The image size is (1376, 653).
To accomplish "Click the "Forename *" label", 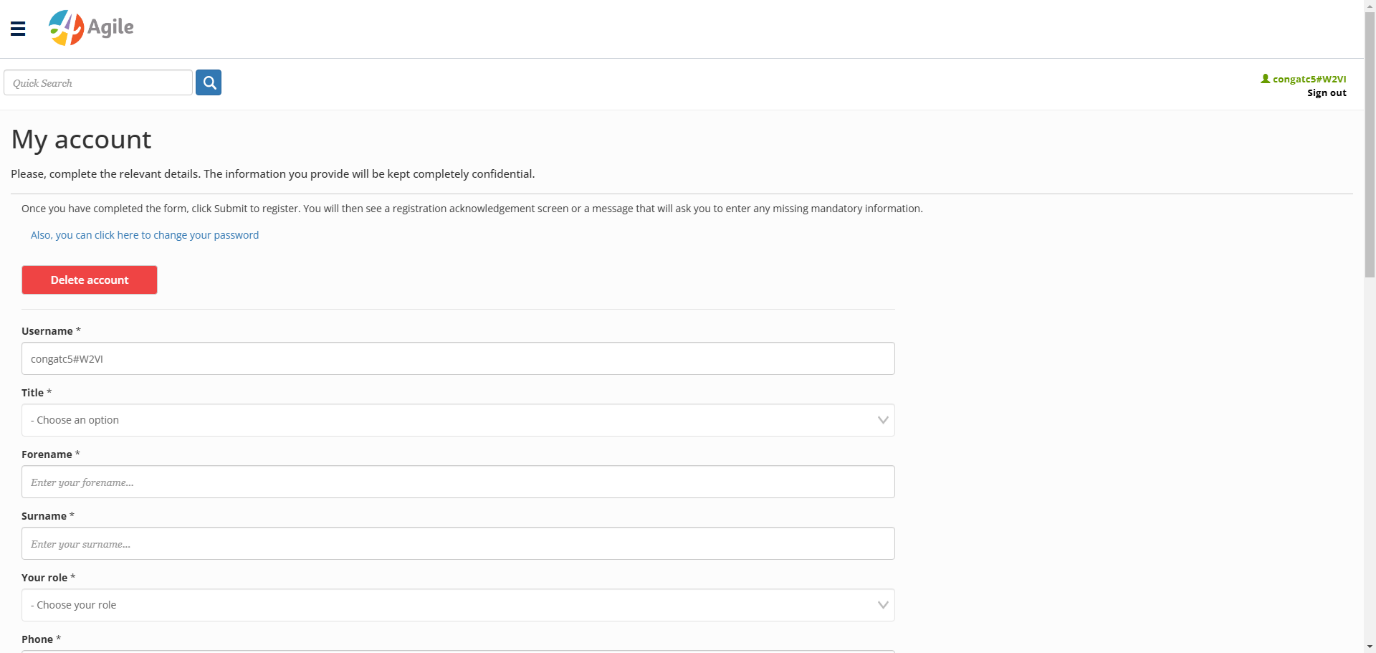I will coord(51,454).
